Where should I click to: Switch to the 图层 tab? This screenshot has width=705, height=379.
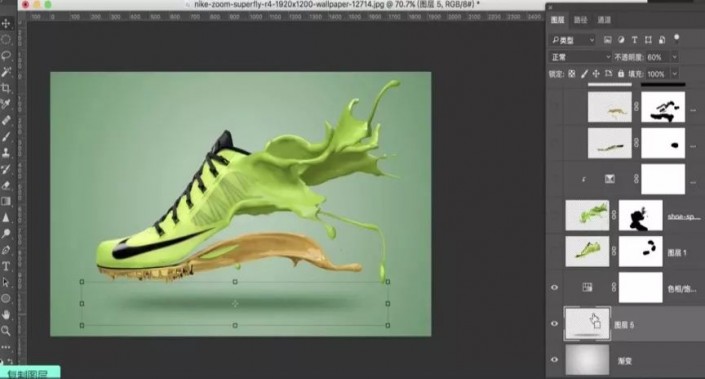pos(558,20)
